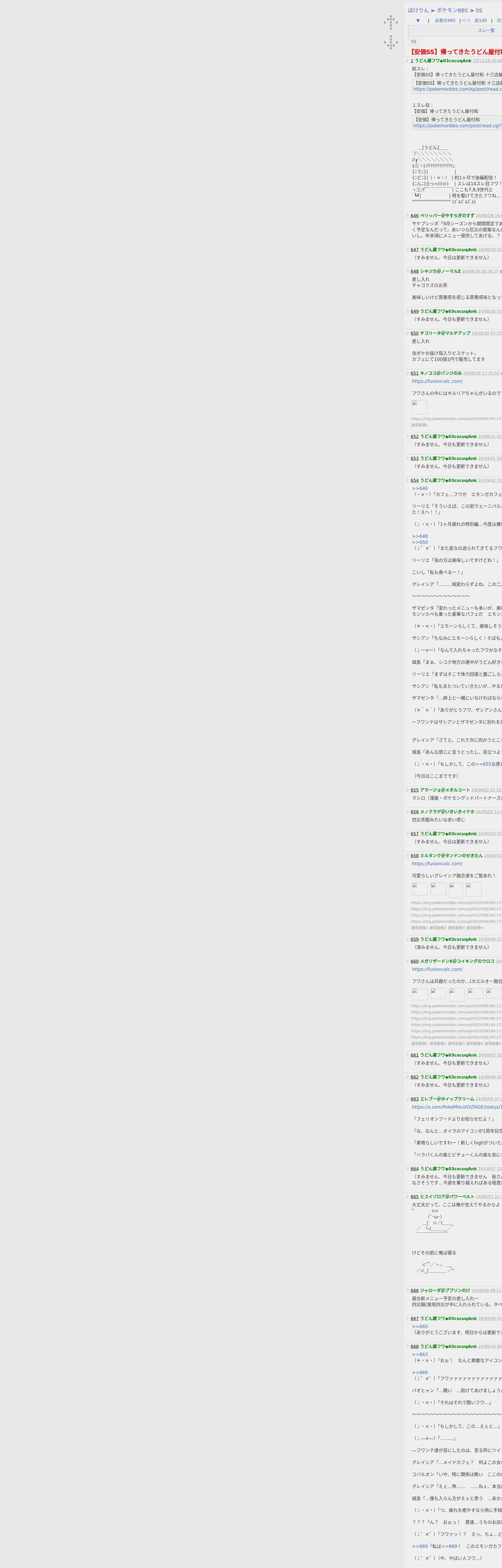Open attached image thumbnail in post 651

(x=420, y=407)
